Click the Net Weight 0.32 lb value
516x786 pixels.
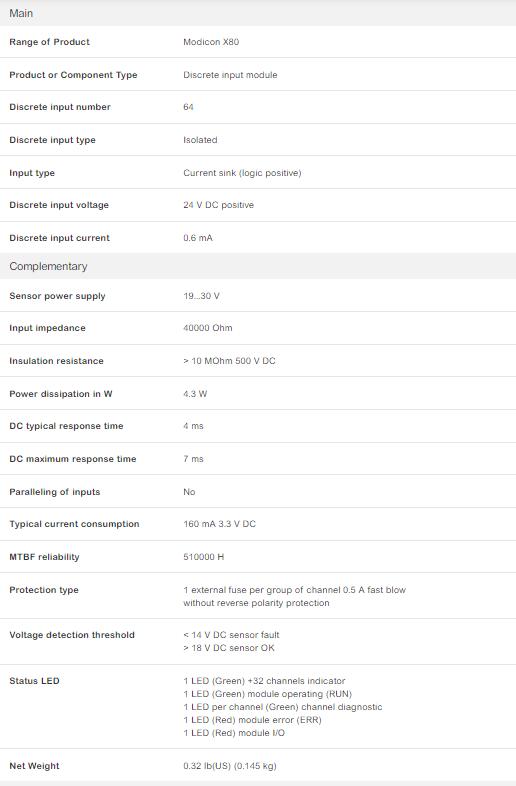[230, 766]
